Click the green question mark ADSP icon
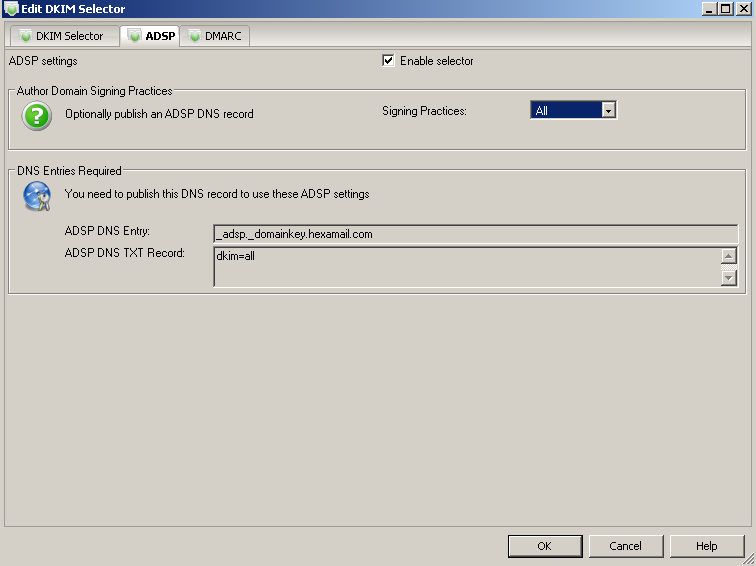756x566 pixels. (x=37, y=116)
